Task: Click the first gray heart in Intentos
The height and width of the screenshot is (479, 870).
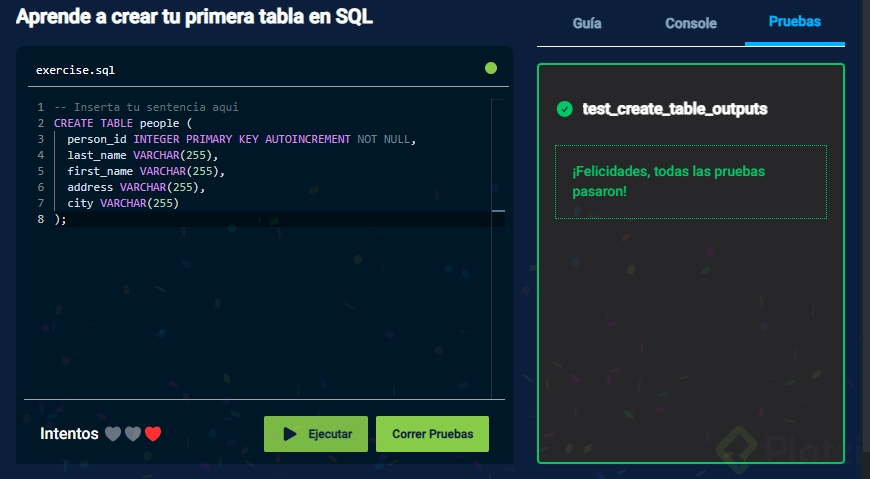Action: coord(113,434)
